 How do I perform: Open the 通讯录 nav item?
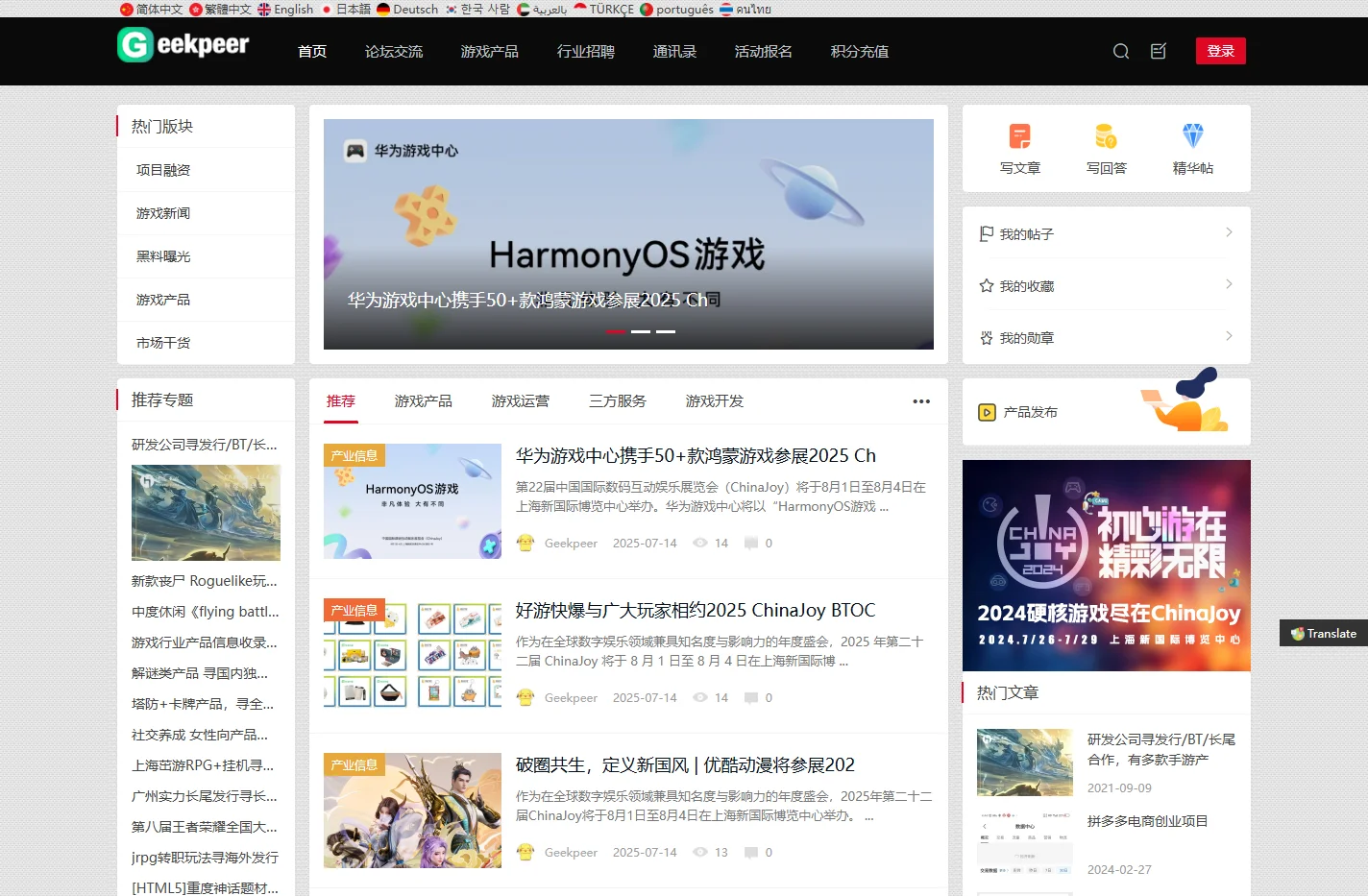(x=674, y=51)
